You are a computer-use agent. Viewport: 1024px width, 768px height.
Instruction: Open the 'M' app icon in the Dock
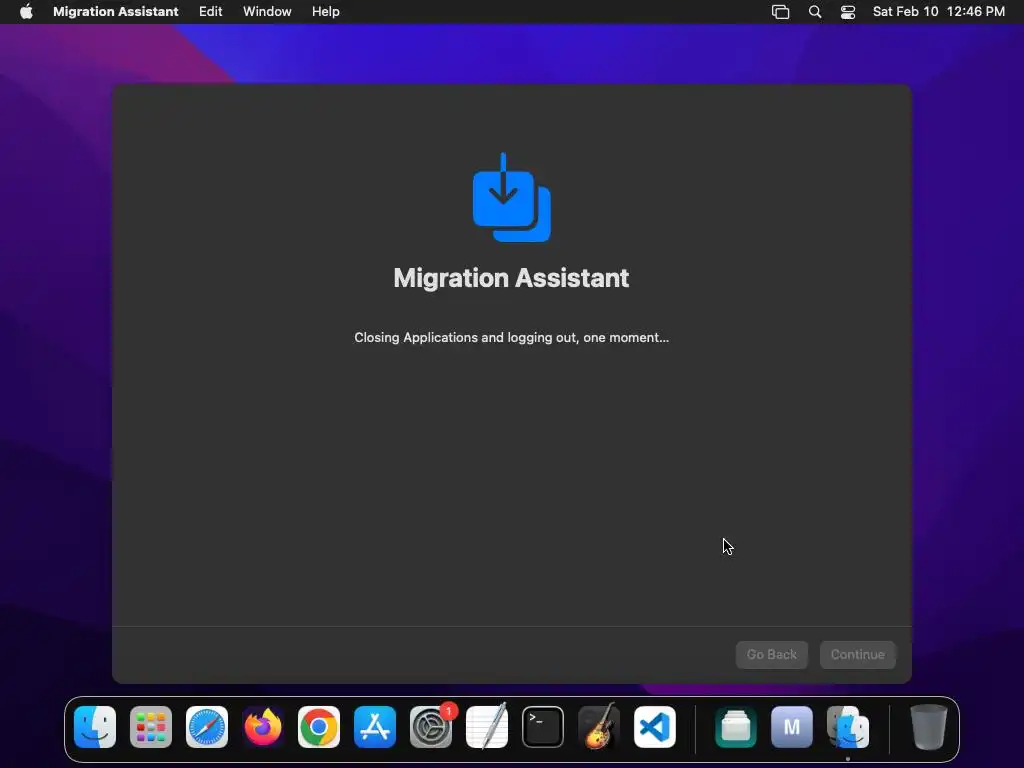click(x=792, y=727)
